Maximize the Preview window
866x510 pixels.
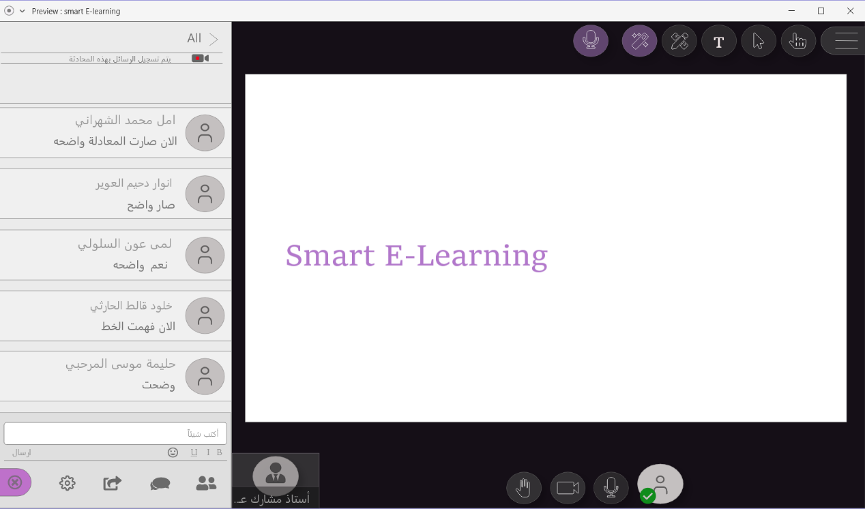point(821,10)
